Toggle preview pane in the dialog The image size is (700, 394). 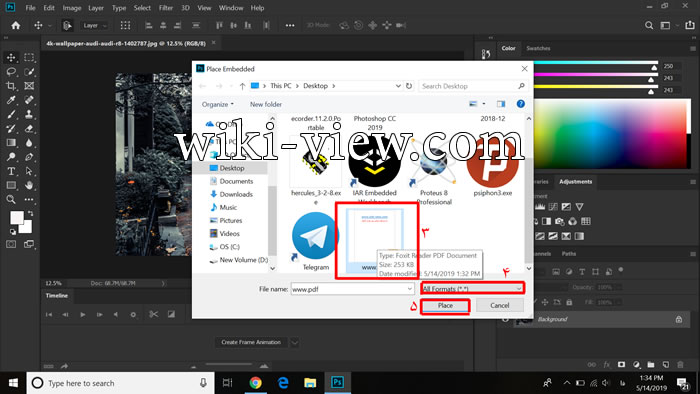[501, 104]
